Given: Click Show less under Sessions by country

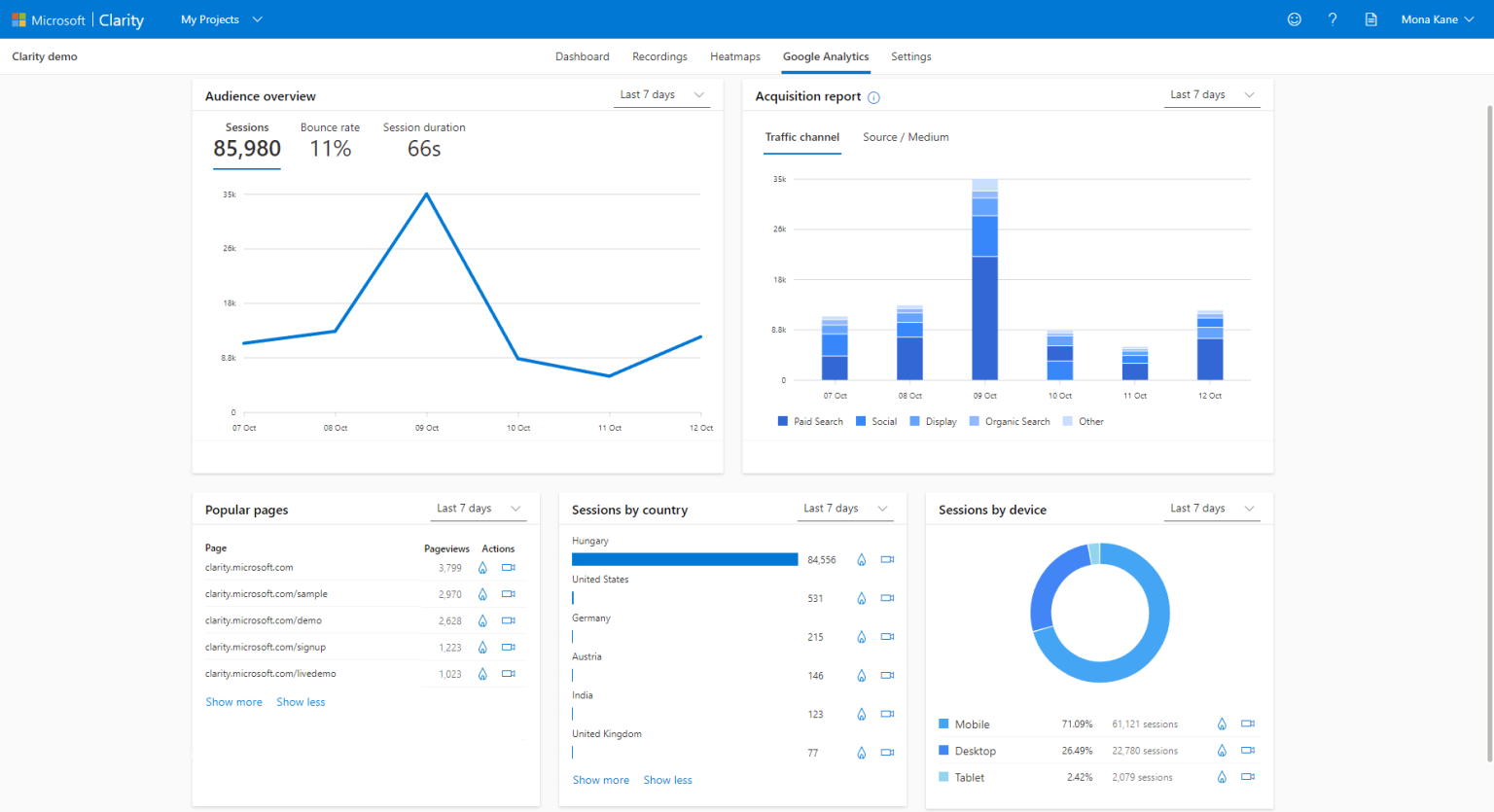Looking at the screenshot, I should (x=667, y=780).
